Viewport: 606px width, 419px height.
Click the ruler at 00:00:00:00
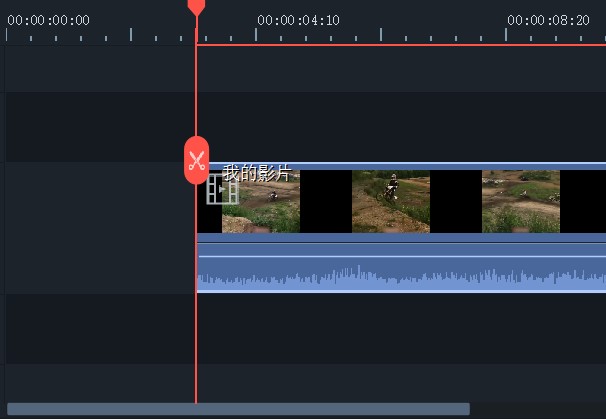[48, 20]
